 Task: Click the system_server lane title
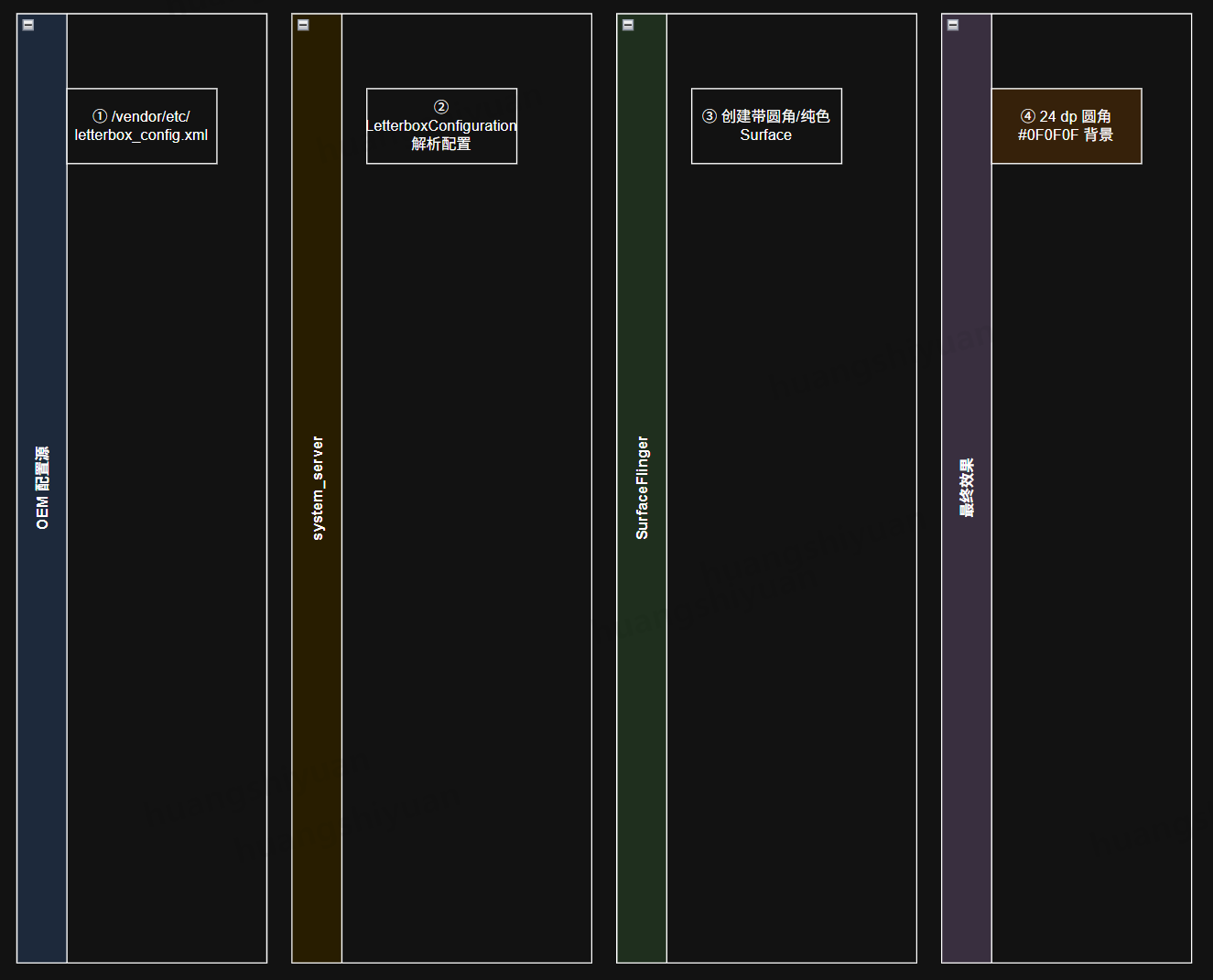point(318,488)
